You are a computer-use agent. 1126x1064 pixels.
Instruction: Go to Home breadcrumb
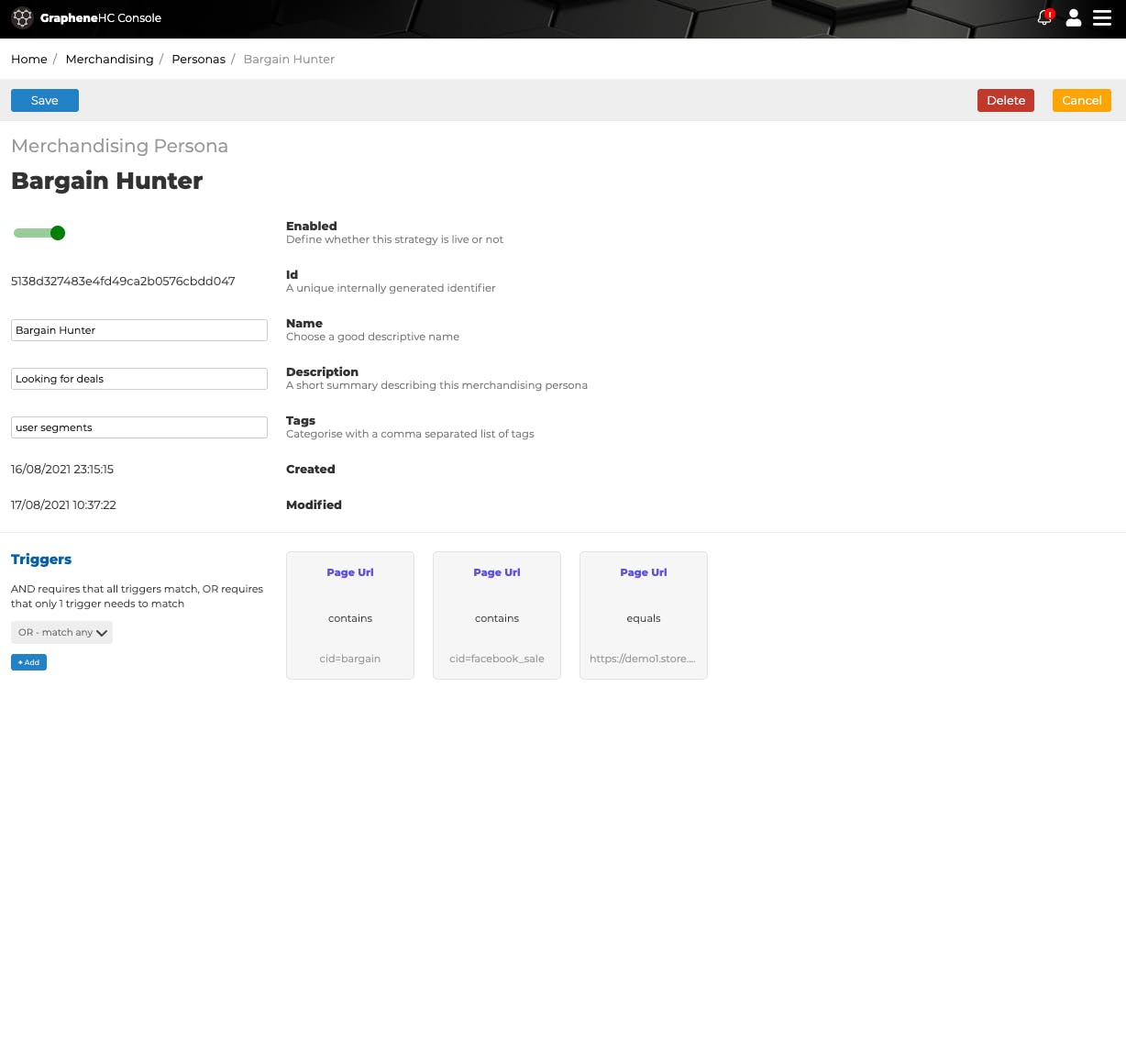(x=29, y=59)
